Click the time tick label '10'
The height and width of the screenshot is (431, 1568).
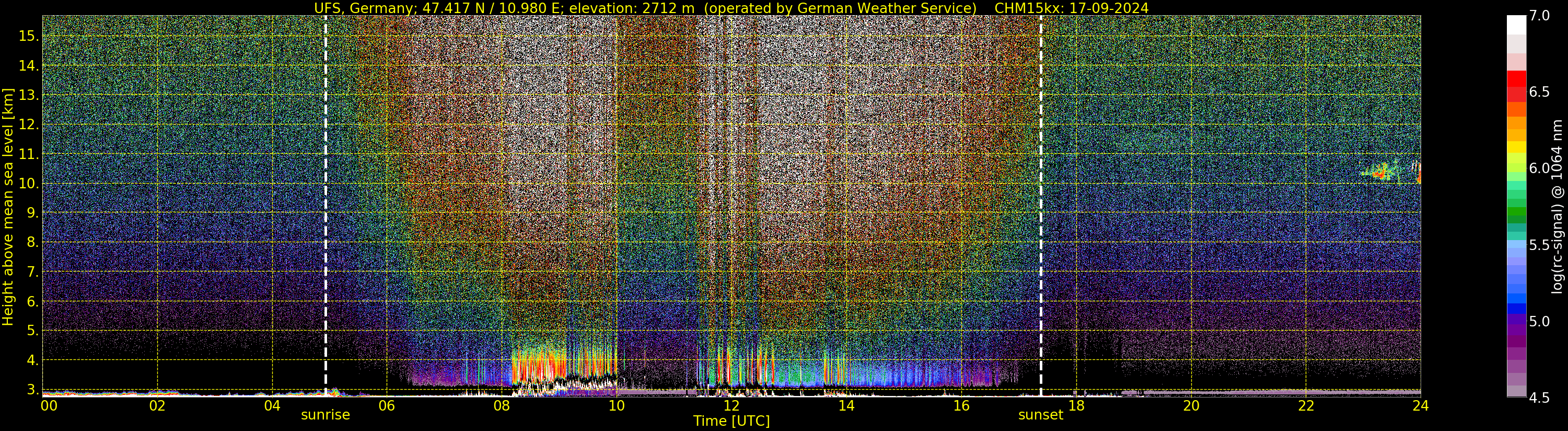point(617,405)
